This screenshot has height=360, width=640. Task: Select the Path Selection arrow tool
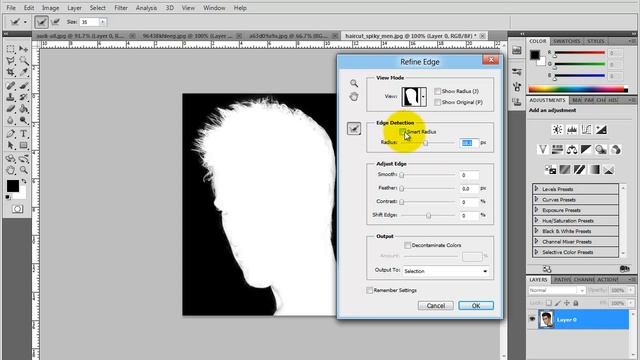point(11,145)
